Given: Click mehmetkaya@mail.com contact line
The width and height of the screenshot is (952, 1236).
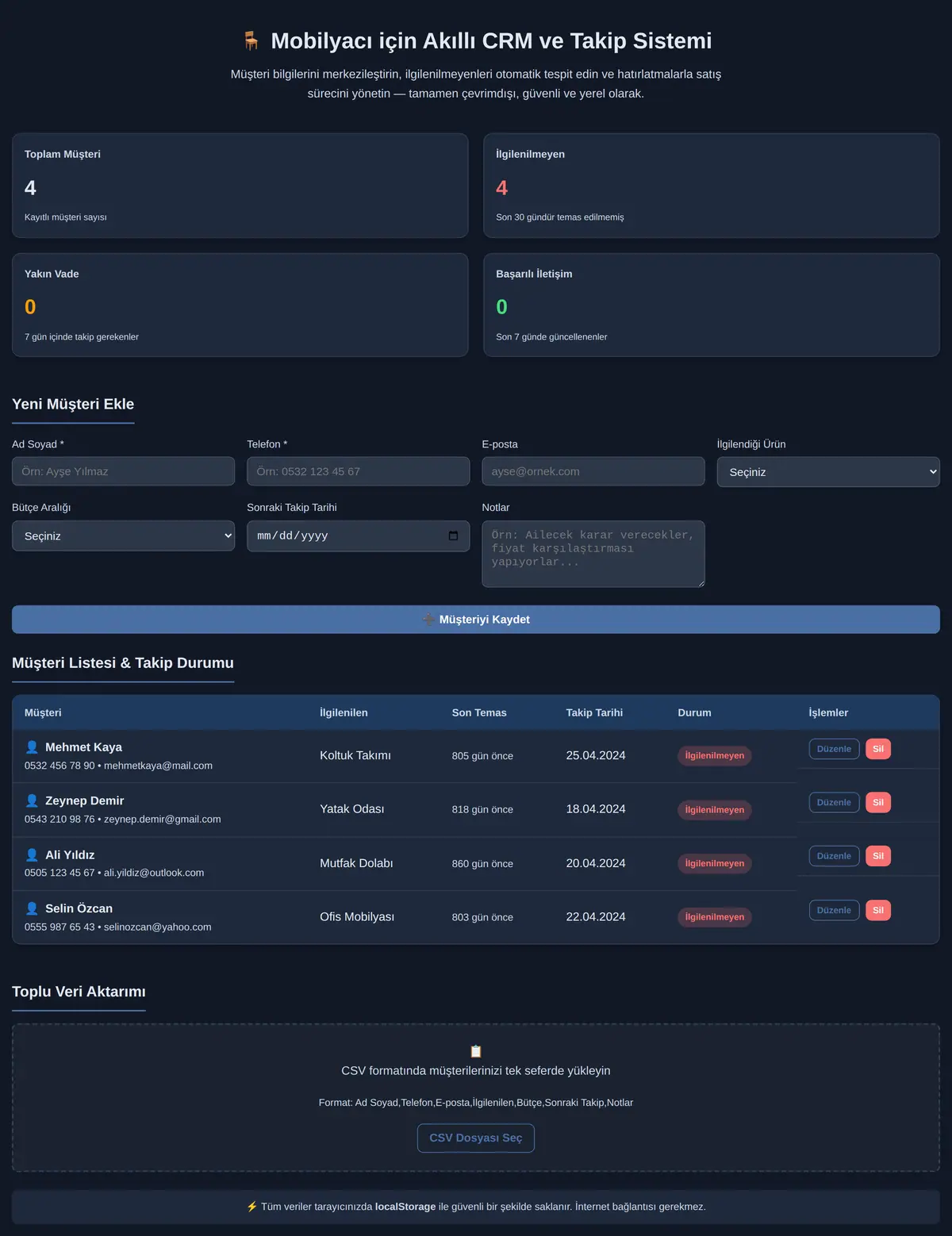Looking at the screenshot, I should pos(118,766).
